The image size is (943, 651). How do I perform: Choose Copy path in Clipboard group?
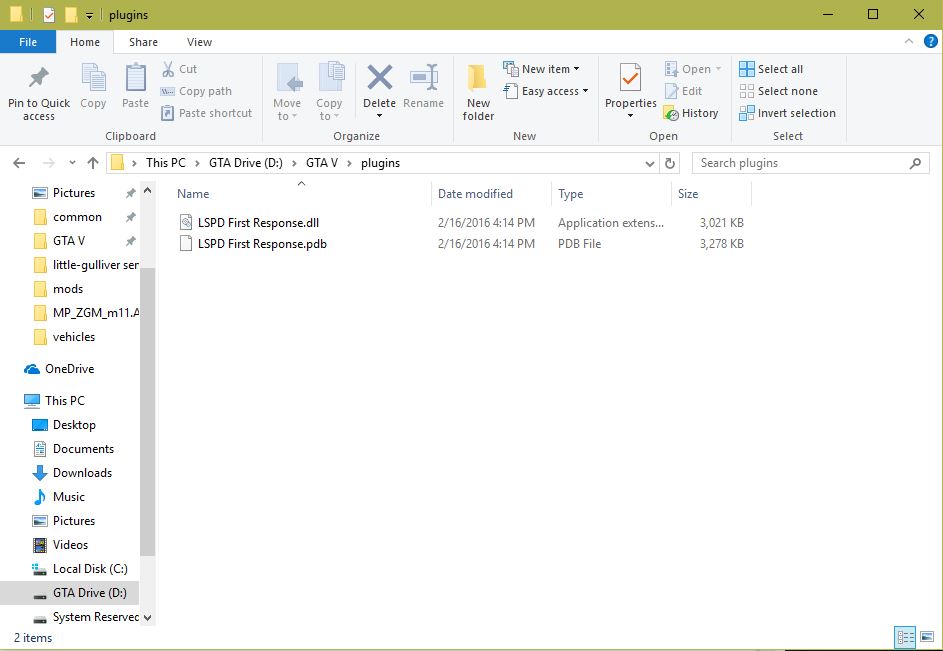pyautogui.click(x=196, y=91)
